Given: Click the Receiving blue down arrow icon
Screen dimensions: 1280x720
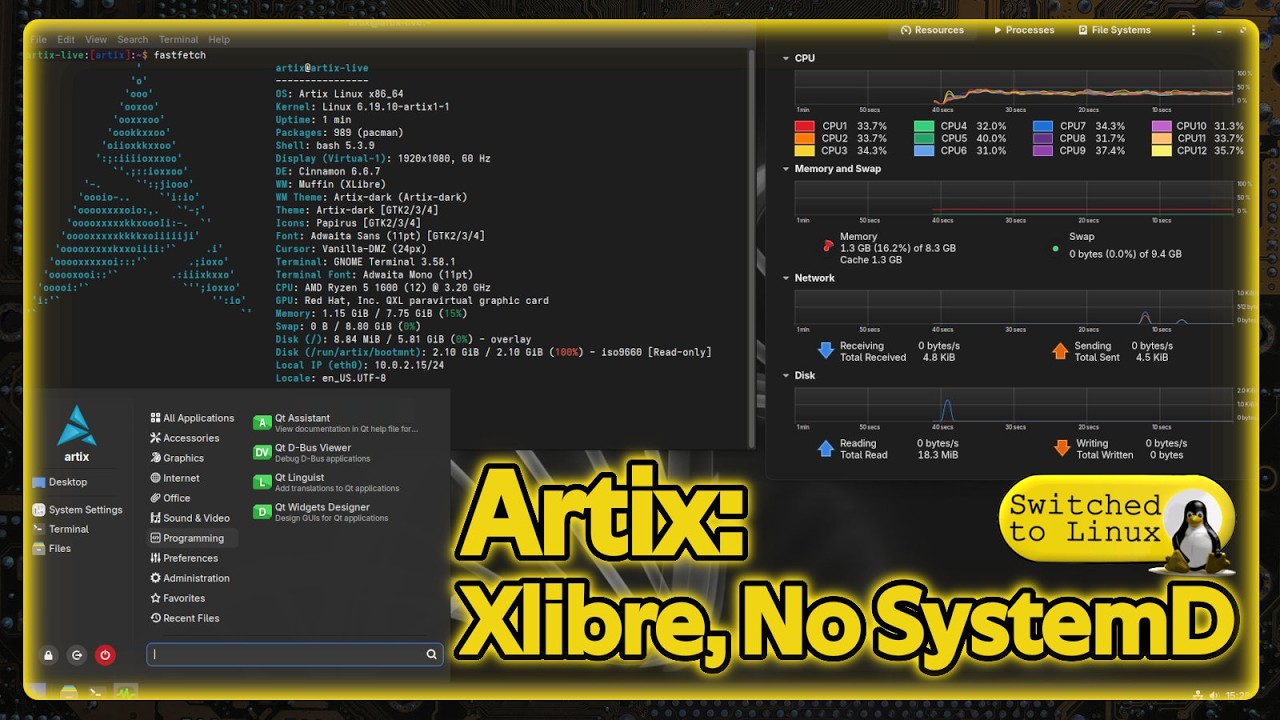Looking at the screenshot, I should click(x=825, y=351).
